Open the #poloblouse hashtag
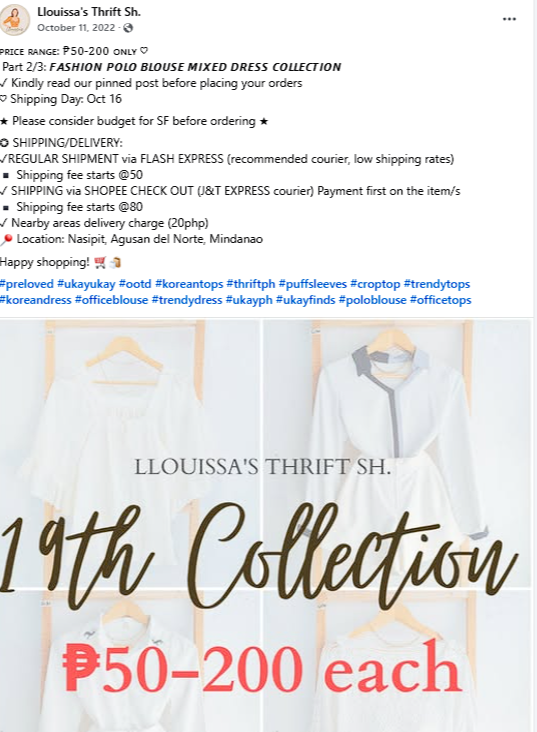537x732 pixels. [373, 300]
